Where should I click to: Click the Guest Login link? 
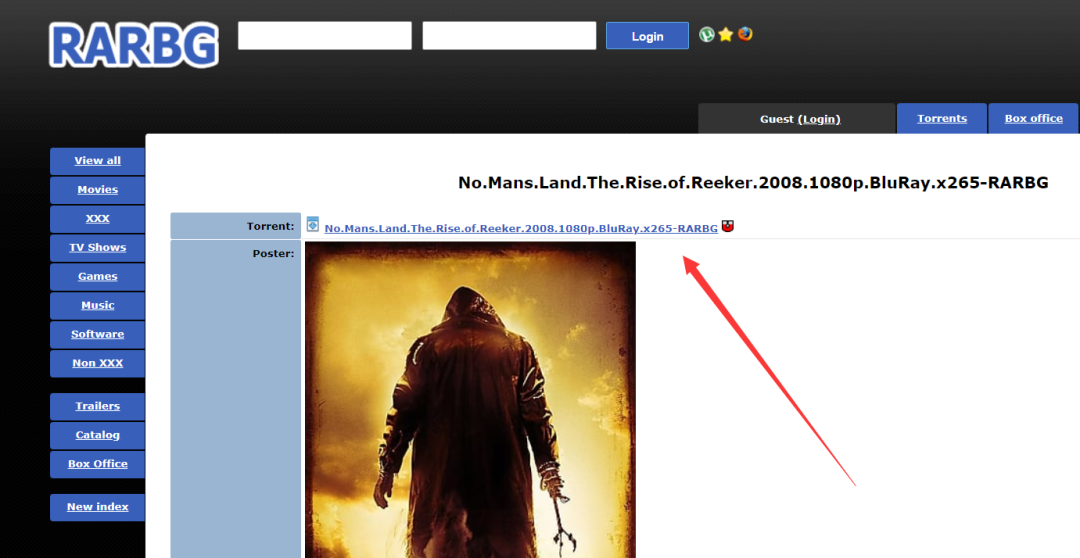coord(819,119)
